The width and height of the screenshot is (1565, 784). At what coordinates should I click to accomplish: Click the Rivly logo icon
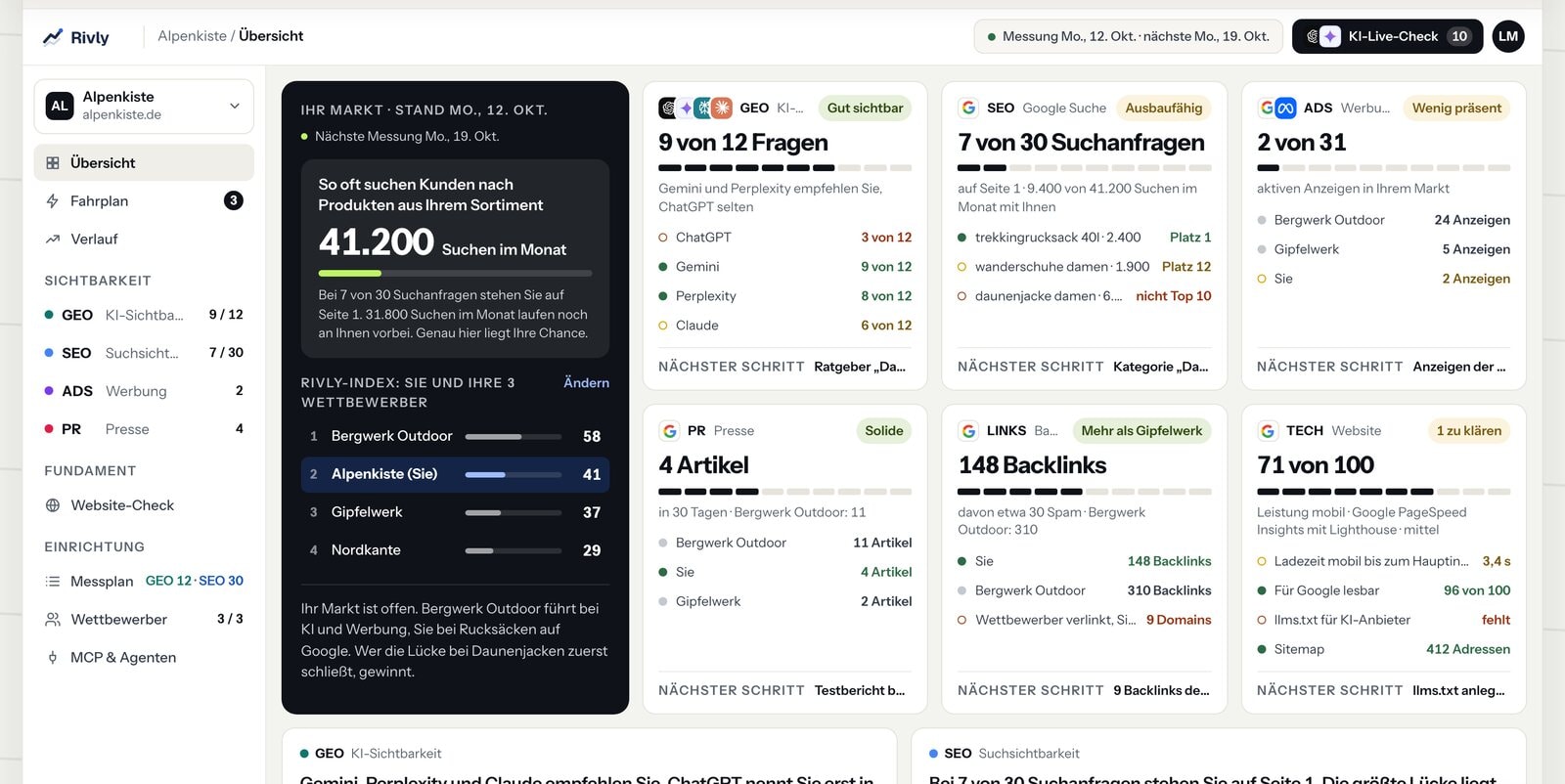[53, 37]
